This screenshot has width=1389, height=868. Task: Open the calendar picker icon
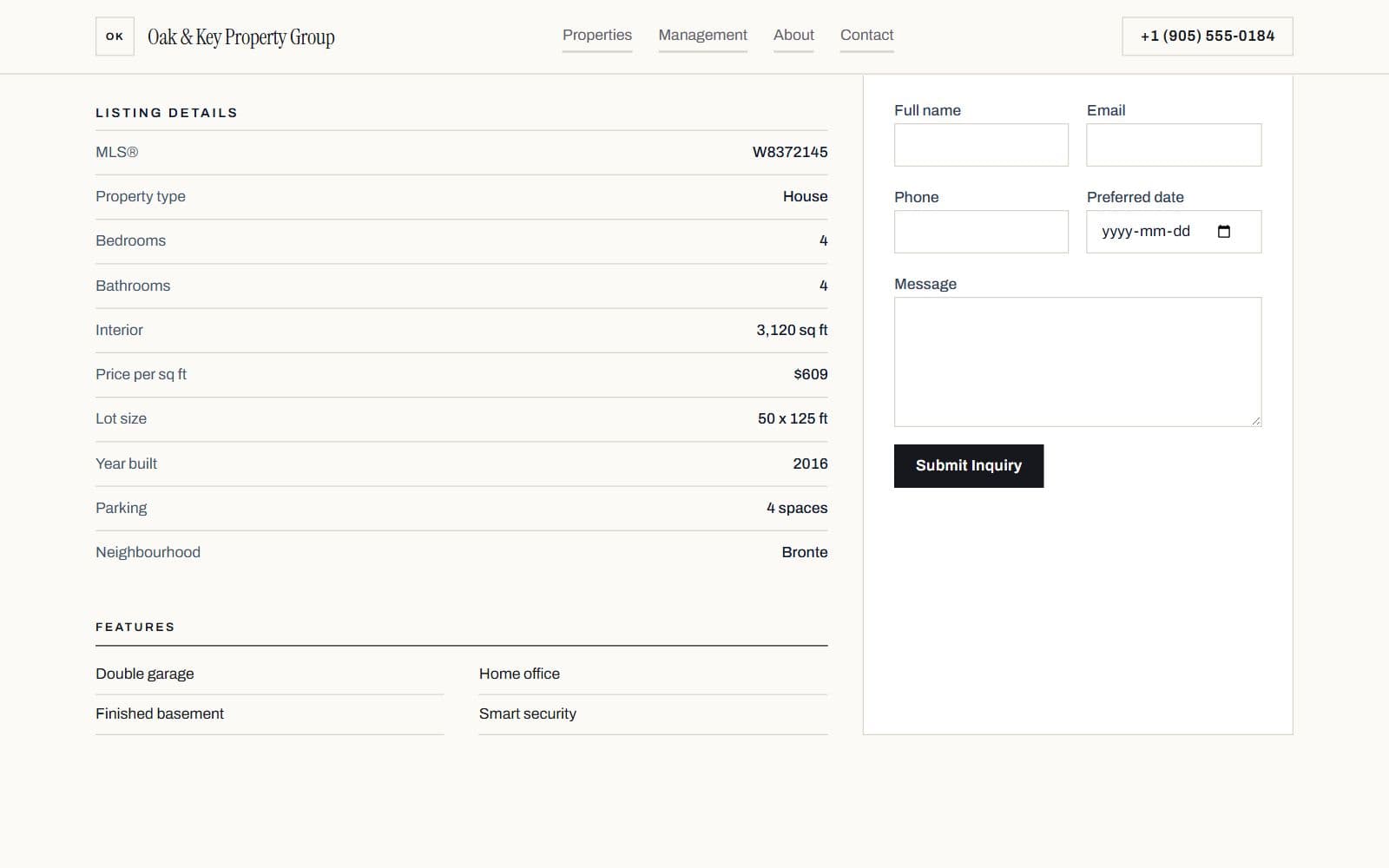point(1224,232)
